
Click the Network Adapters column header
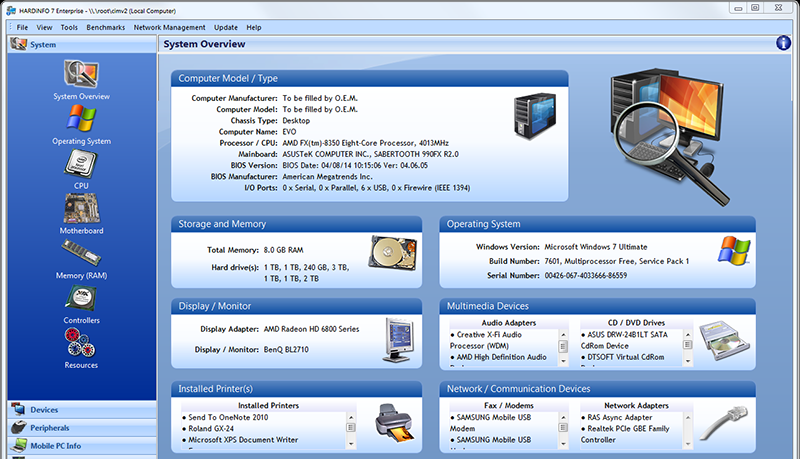click(x=636, y=405)
